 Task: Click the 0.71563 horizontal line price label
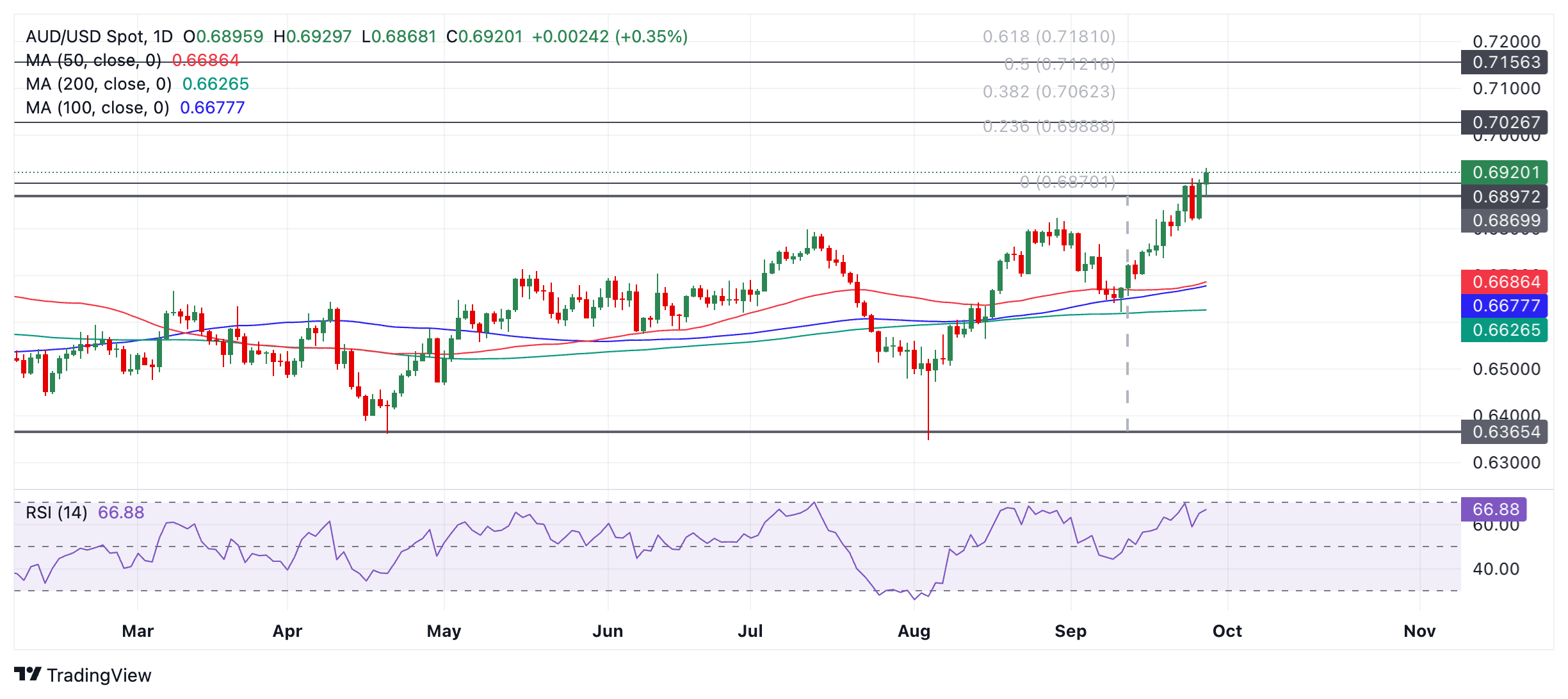pyautogui.click(x=1503, y=62)
